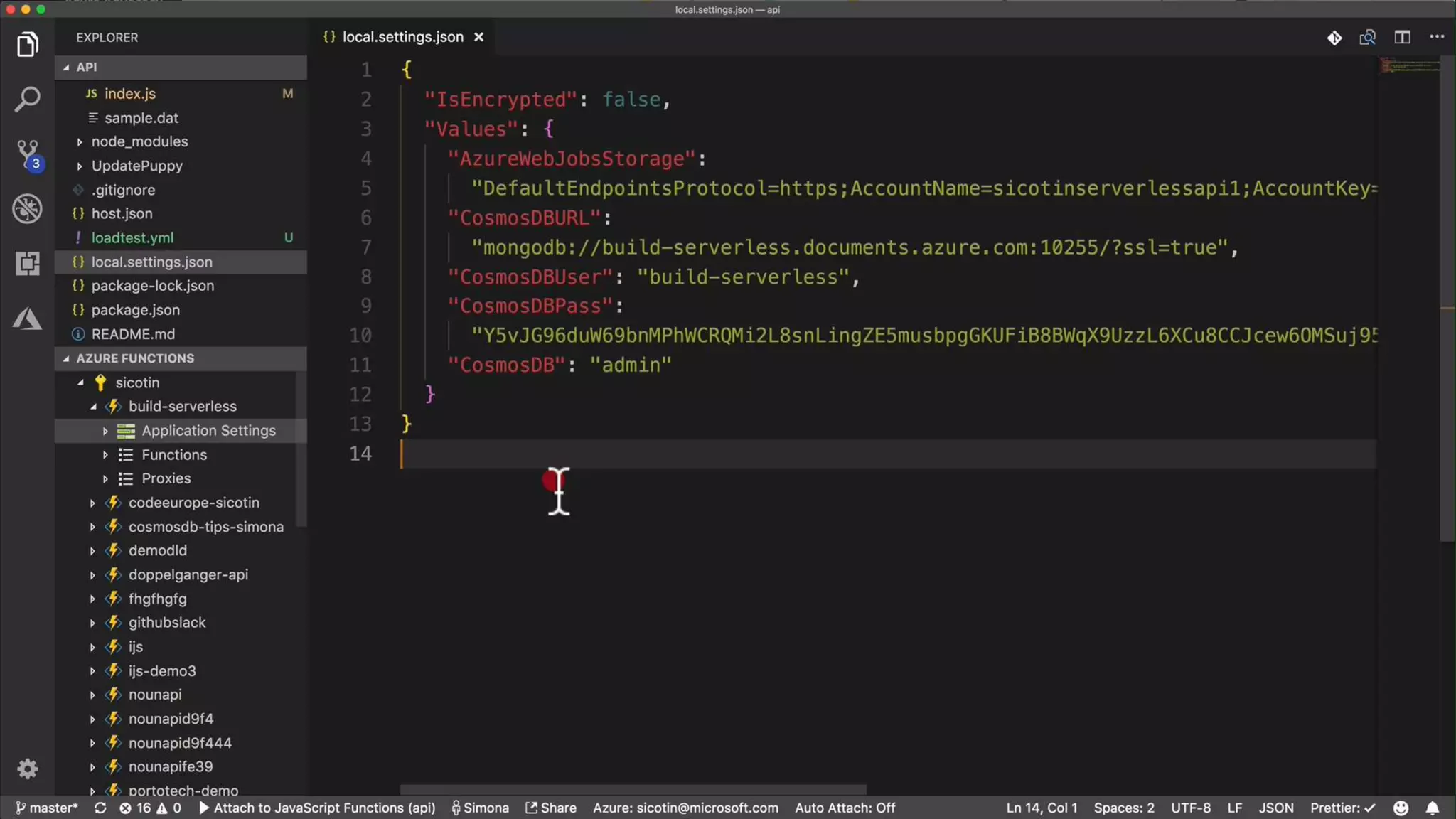Viewport: 1456px width, 819px height.
Task: Toggle Auto Attach: Off in status bar
Action: click(845, 808)
